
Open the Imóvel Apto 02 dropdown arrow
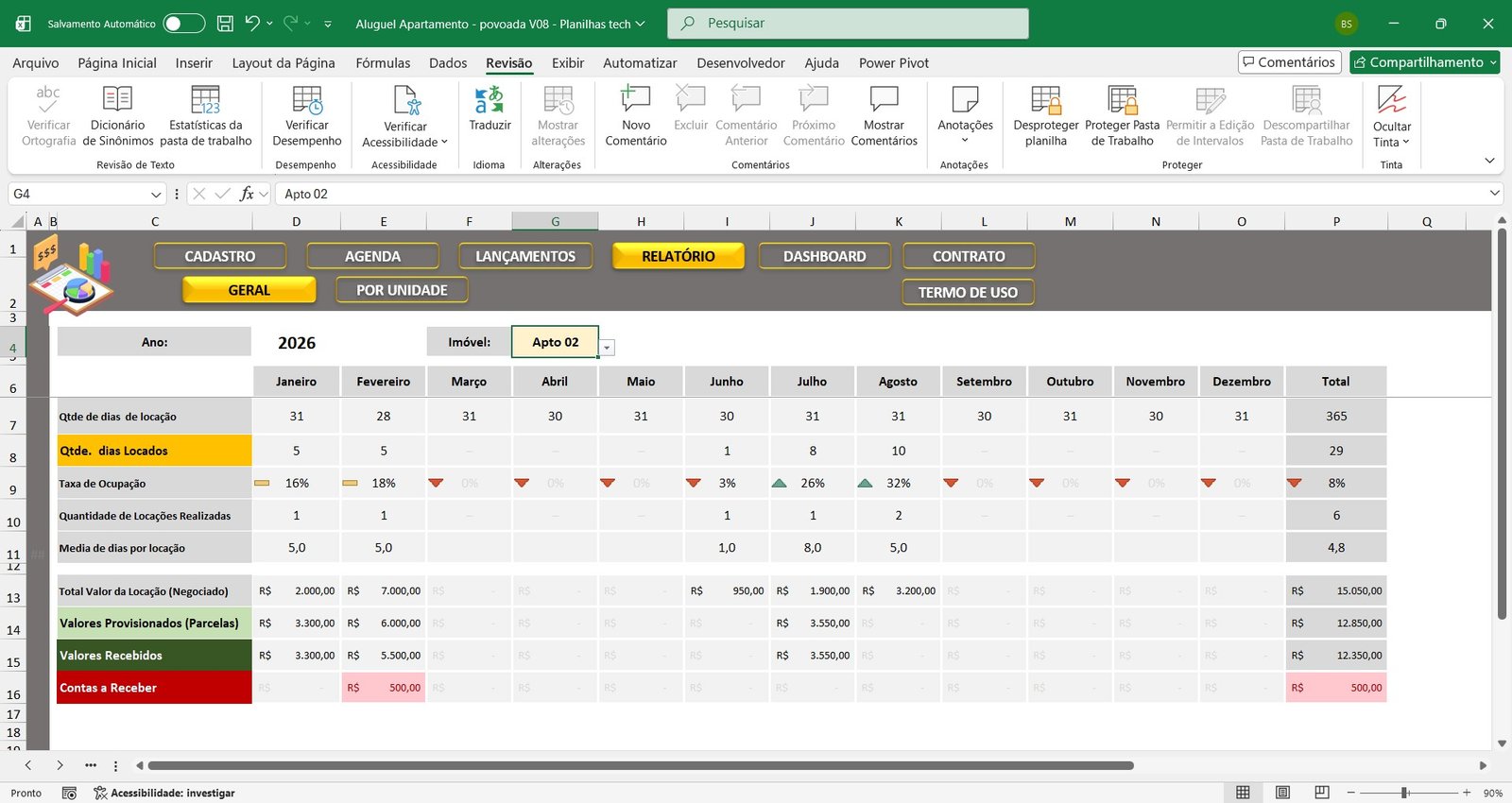607,348
